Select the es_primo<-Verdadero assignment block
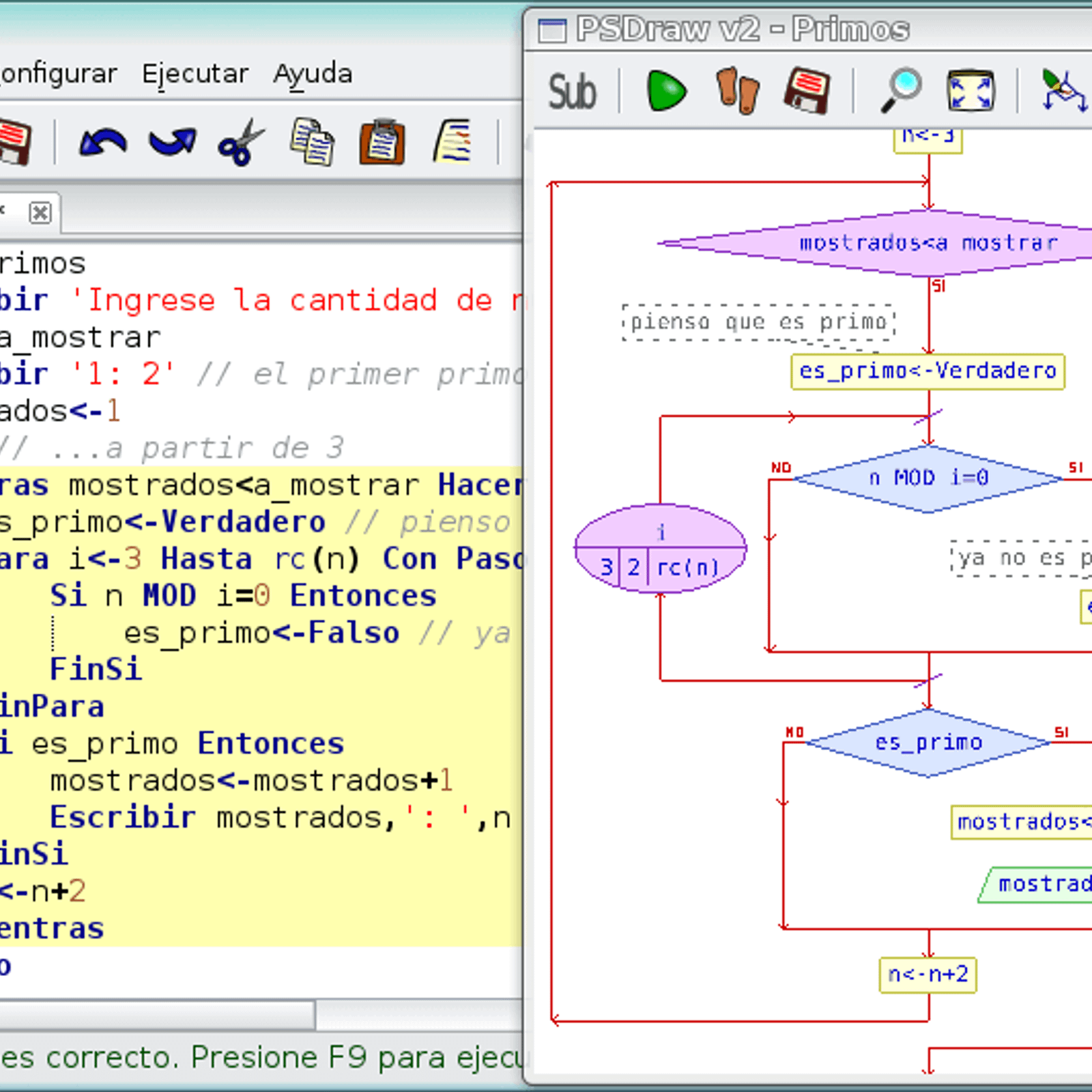The height and width of the screenshot is (1092, 1092). pos(928,371)
